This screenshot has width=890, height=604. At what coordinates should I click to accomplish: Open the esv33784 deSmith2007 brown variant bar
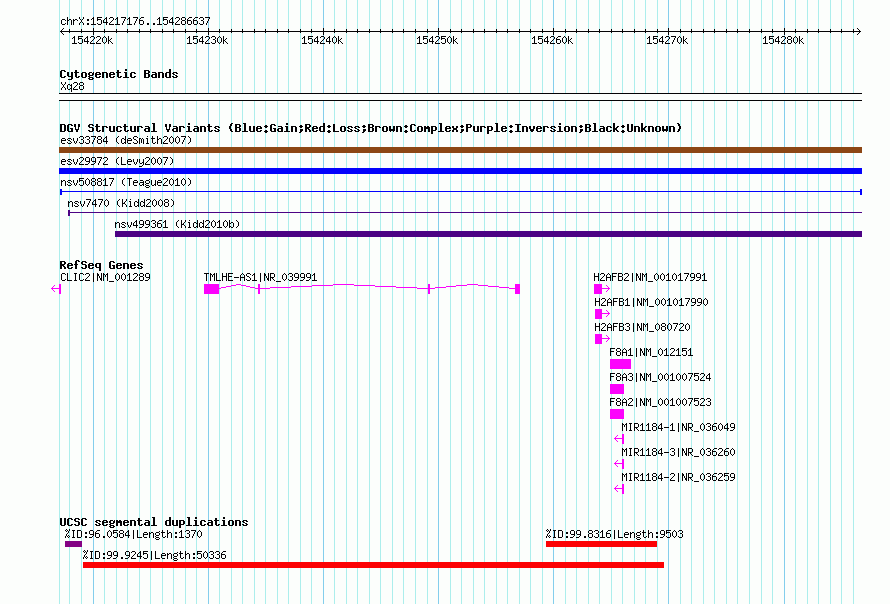[460, 150]
